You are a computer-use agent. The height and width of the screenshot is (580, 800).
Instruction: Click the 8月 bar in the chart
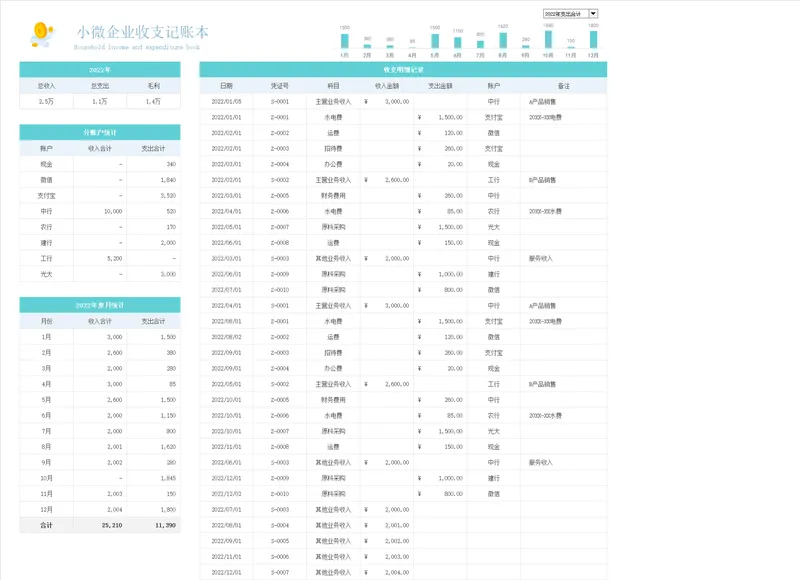(503, 40)
